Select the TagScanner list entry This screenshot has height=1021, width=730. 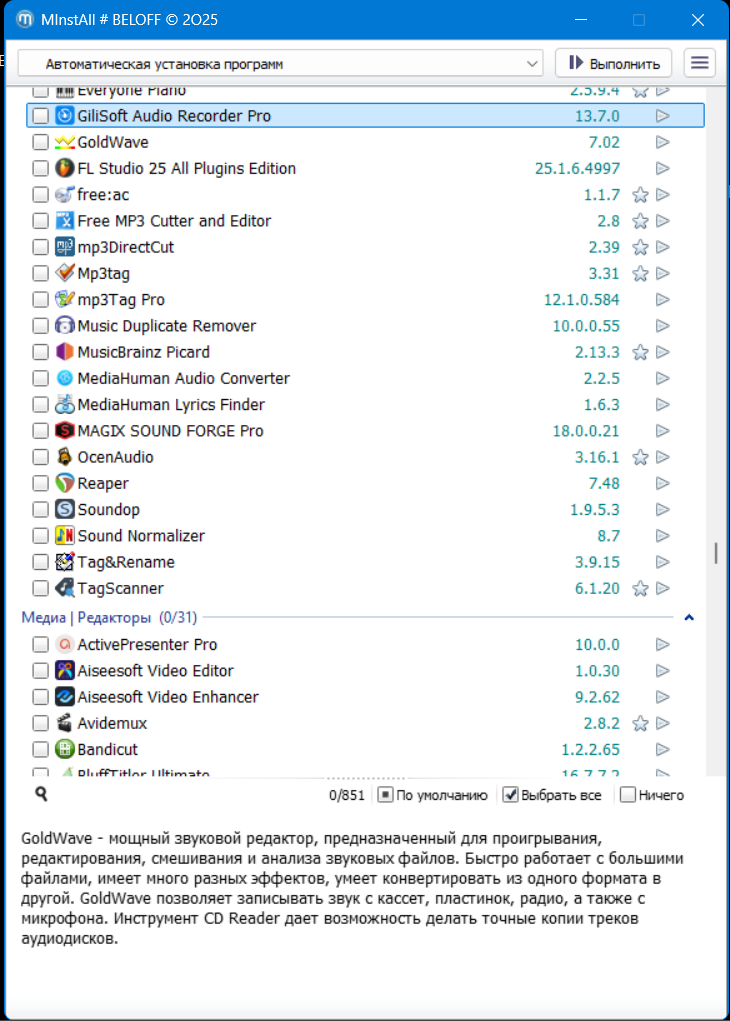[x=120, y=588]
